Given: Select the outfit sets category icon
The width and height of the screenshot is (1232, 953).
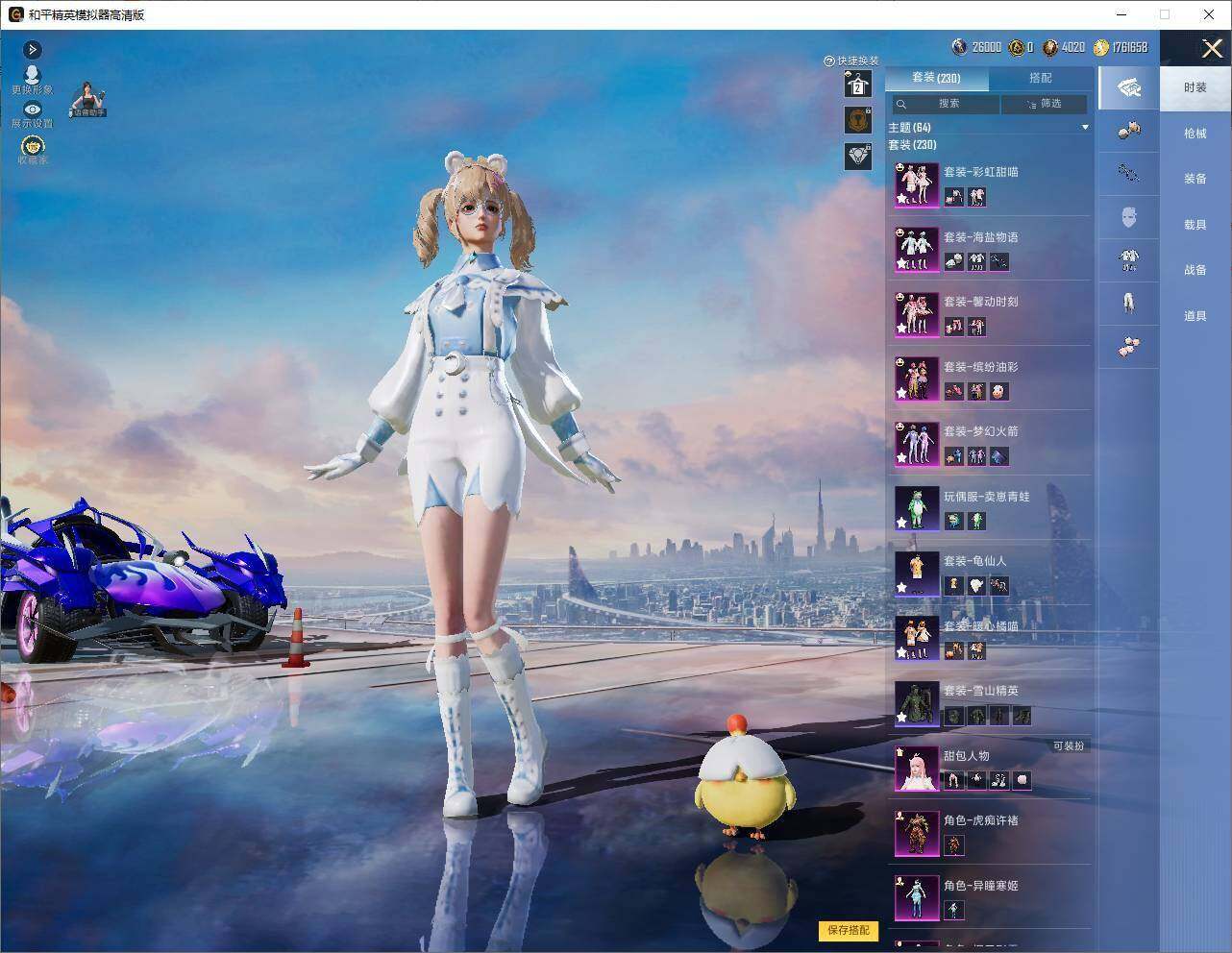Looking at the screenshot, I should [1129, 88].
